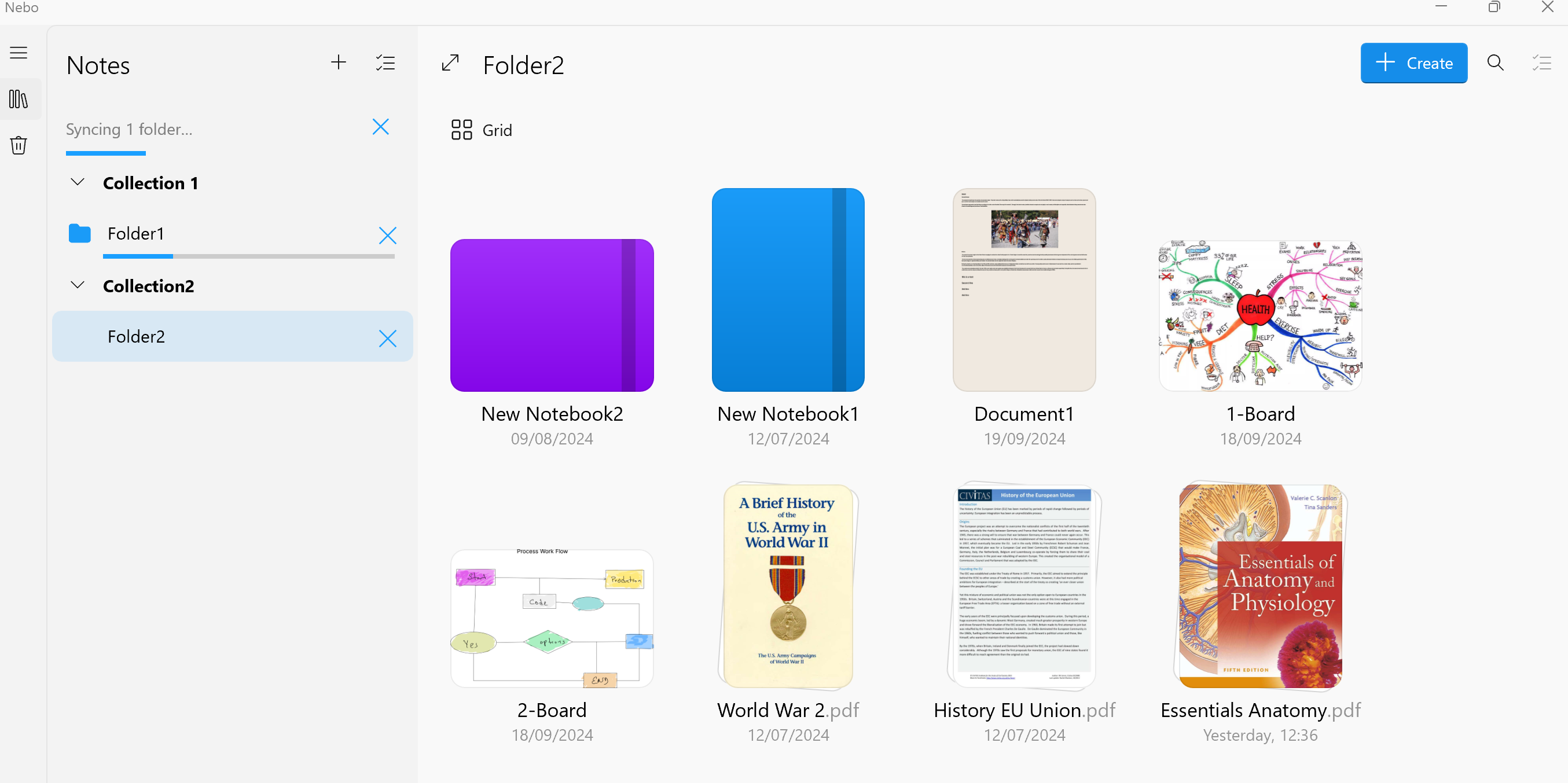Add a new collection with plus icon
1568x783 pixels.
339,63
